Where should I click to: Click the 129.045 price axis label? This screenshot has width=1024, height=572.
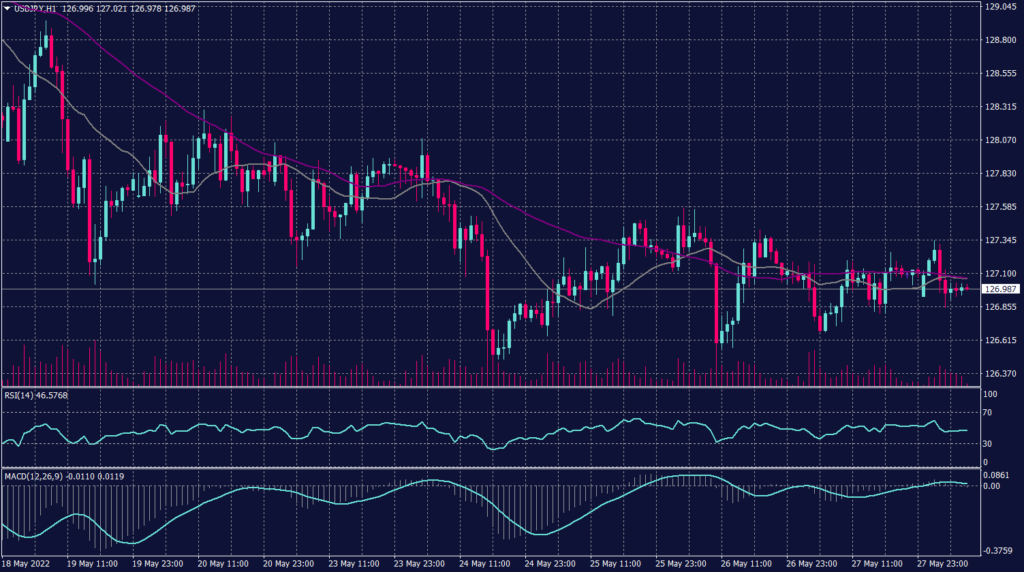(1000, 7)
